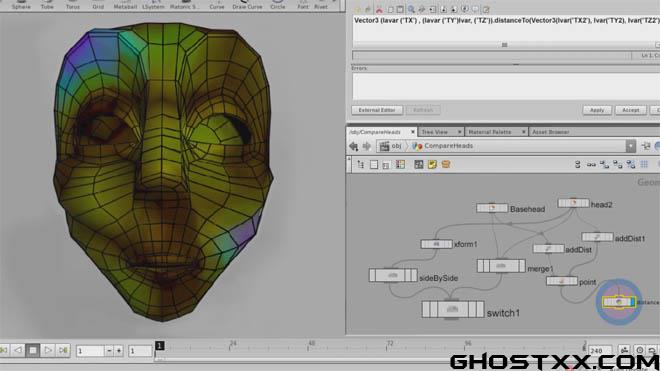Decrease frame with the minus button
The width and height of the screenshot is (660, 371).
click(109, 351)
